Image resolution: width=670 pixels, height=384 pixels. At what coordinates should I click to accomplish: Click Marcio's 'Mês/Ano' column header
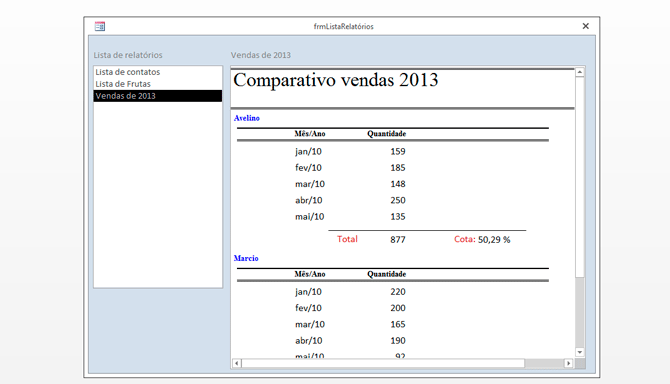[310, 274]
